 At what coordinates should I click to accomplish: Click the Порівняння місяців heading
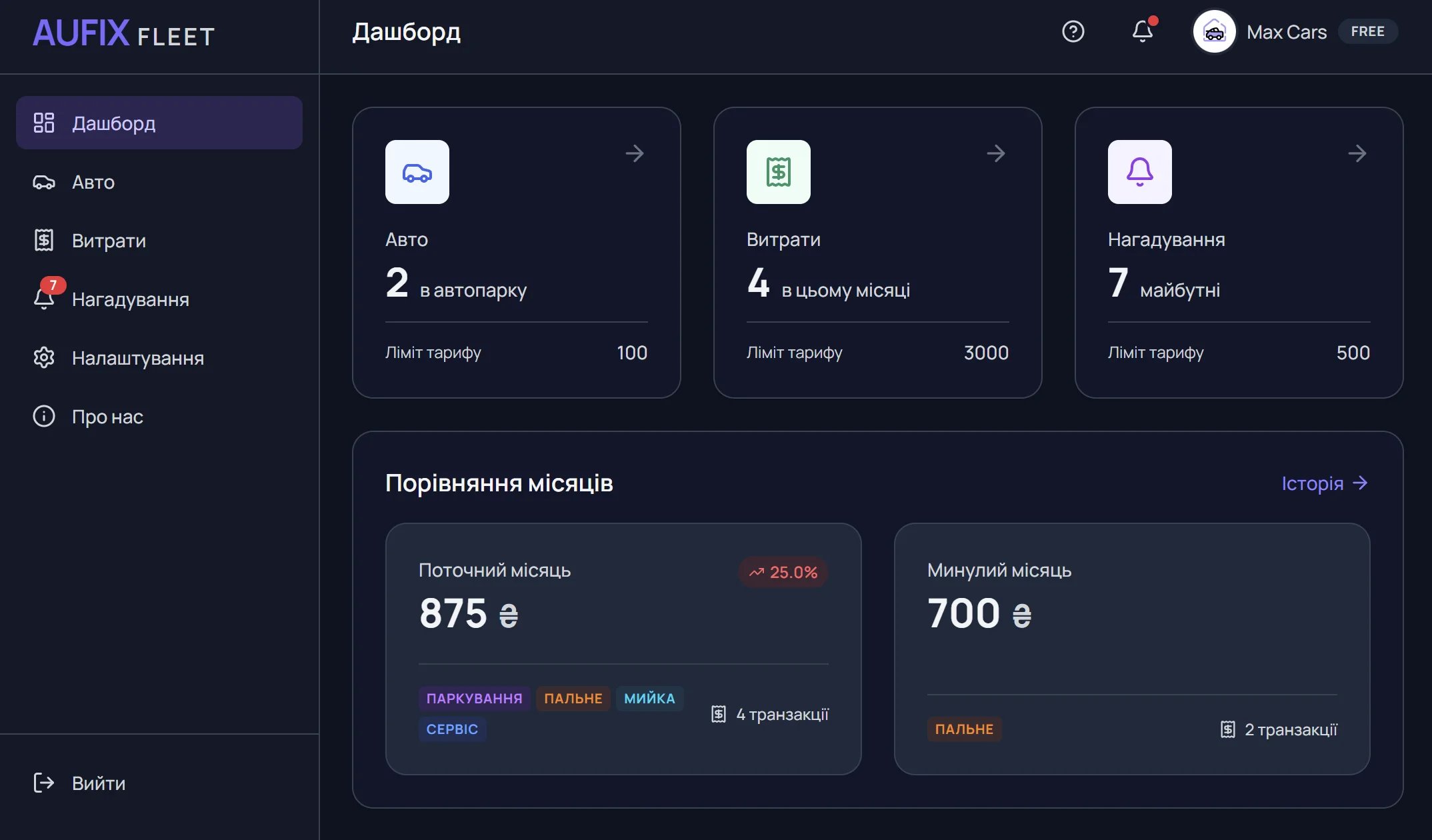pos(499,483)
